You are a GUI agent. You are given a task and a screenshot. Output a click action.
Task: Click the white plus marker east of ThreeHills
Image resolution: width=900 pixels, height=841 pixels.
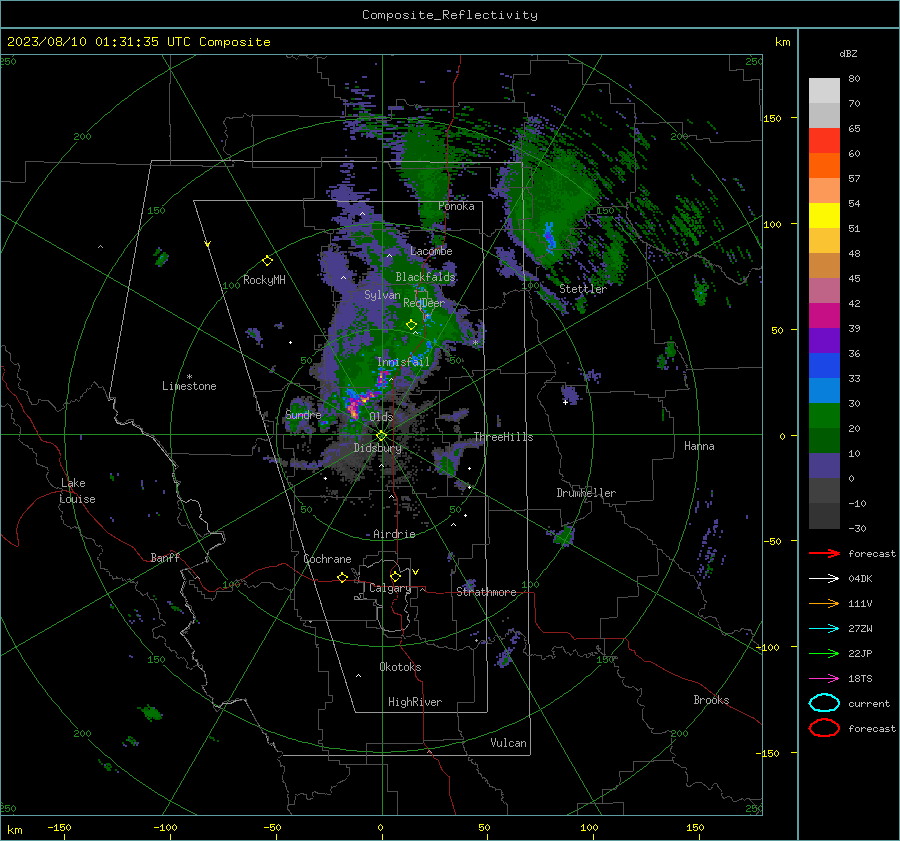point(565,402)
